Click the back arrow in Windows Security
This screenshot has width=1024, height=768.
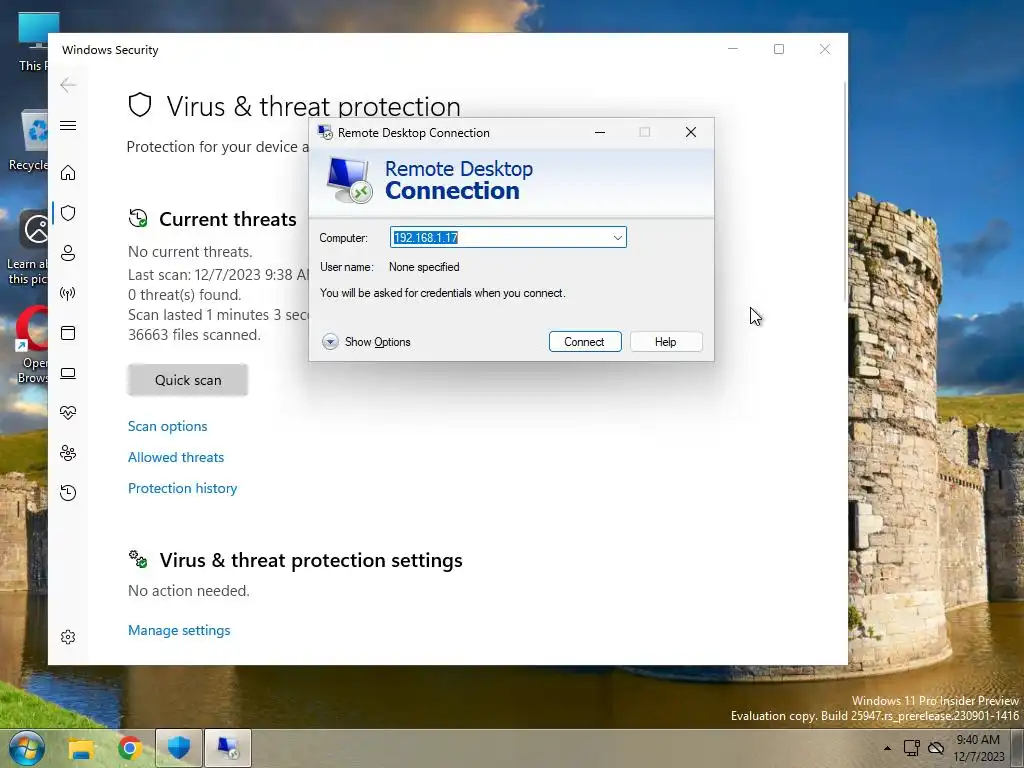[68, 85]
